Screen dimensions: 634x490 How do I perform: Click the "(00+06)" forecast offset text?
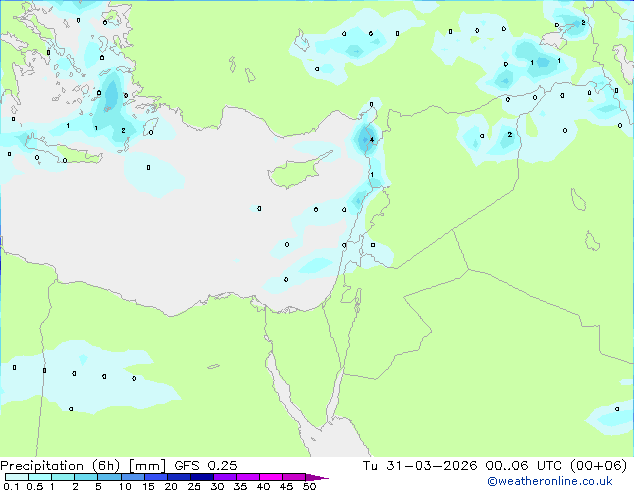pyautogui.click(x=598, y=466)
